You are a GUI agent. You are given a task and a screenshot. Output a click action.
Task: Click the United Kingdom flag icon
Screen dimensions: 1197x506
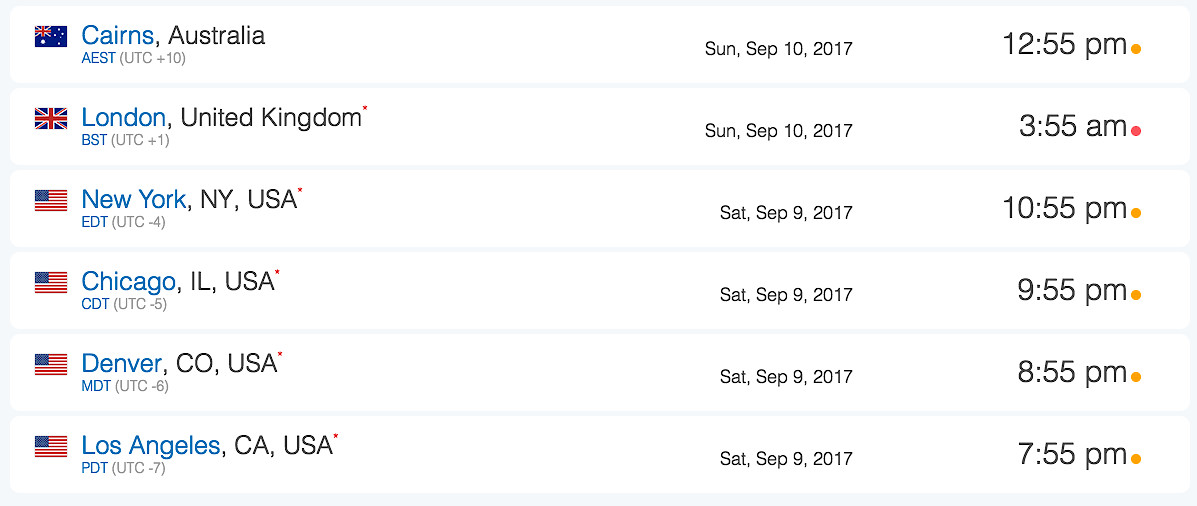(x=51, y=119)
